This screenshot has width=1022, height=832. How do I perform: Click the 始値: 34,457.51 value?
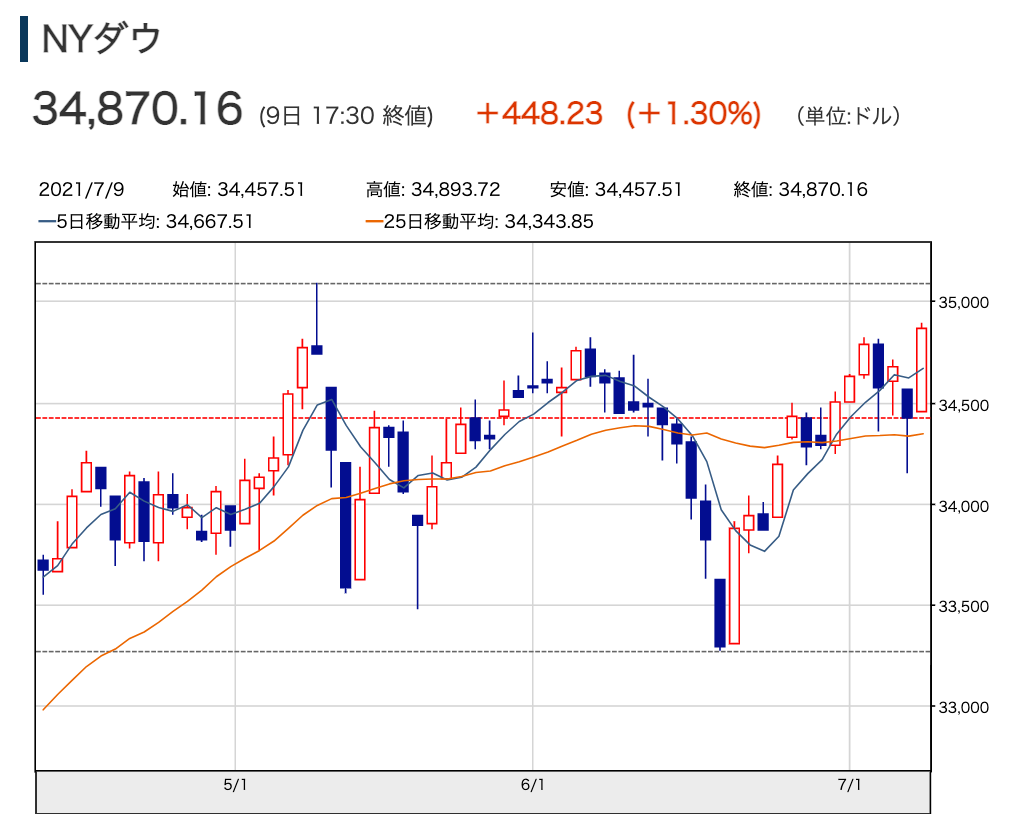[238, 190]
